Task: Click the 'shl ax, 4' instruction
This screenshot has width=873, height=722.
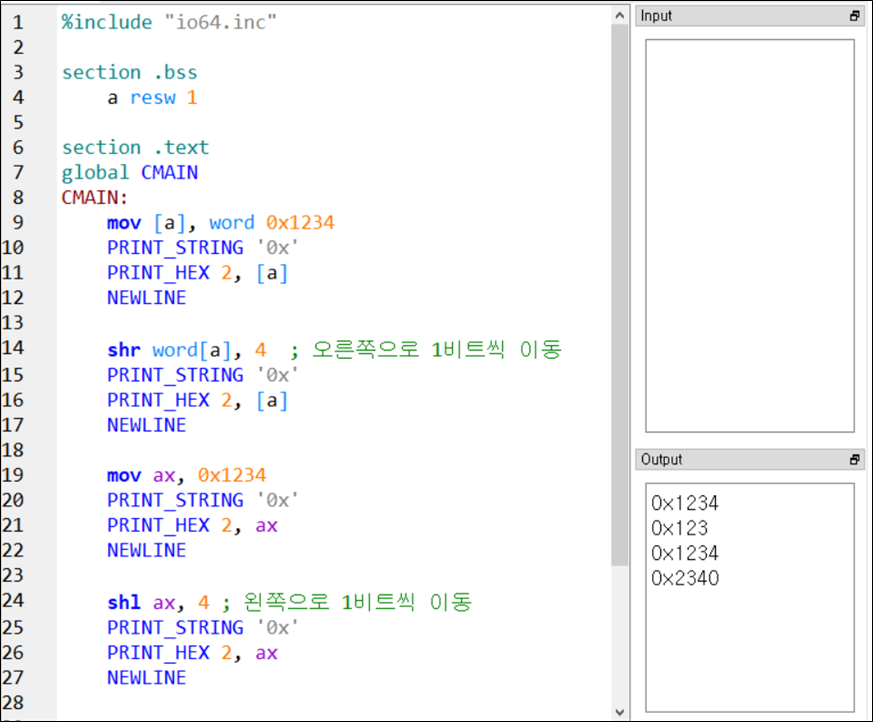Action: click(x=158, y=603)
